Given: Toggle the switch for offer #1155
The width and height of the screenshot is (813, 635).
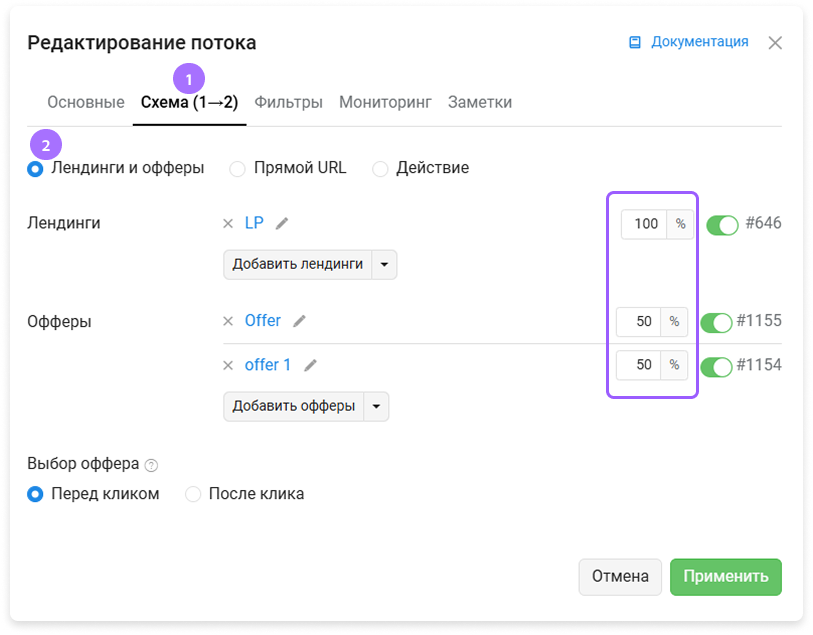Looking at the screenshot, I should tap(716, 322).
